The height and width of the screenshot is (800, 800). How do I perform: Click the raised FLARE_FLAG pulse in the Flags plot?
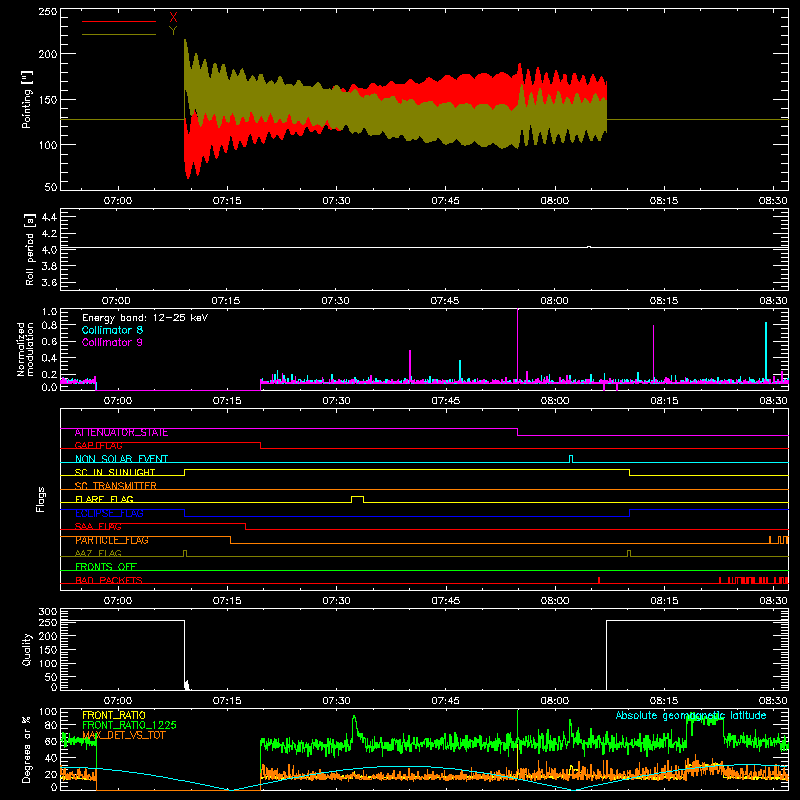click(x=358, y=498)
